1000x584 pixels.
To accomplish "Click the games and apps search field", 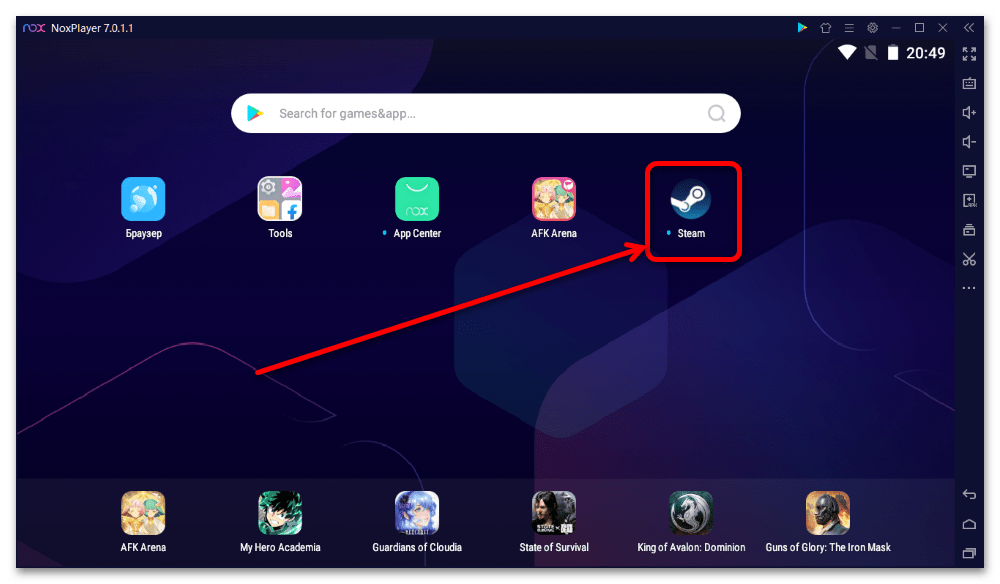I will click(x=480, y=114).
